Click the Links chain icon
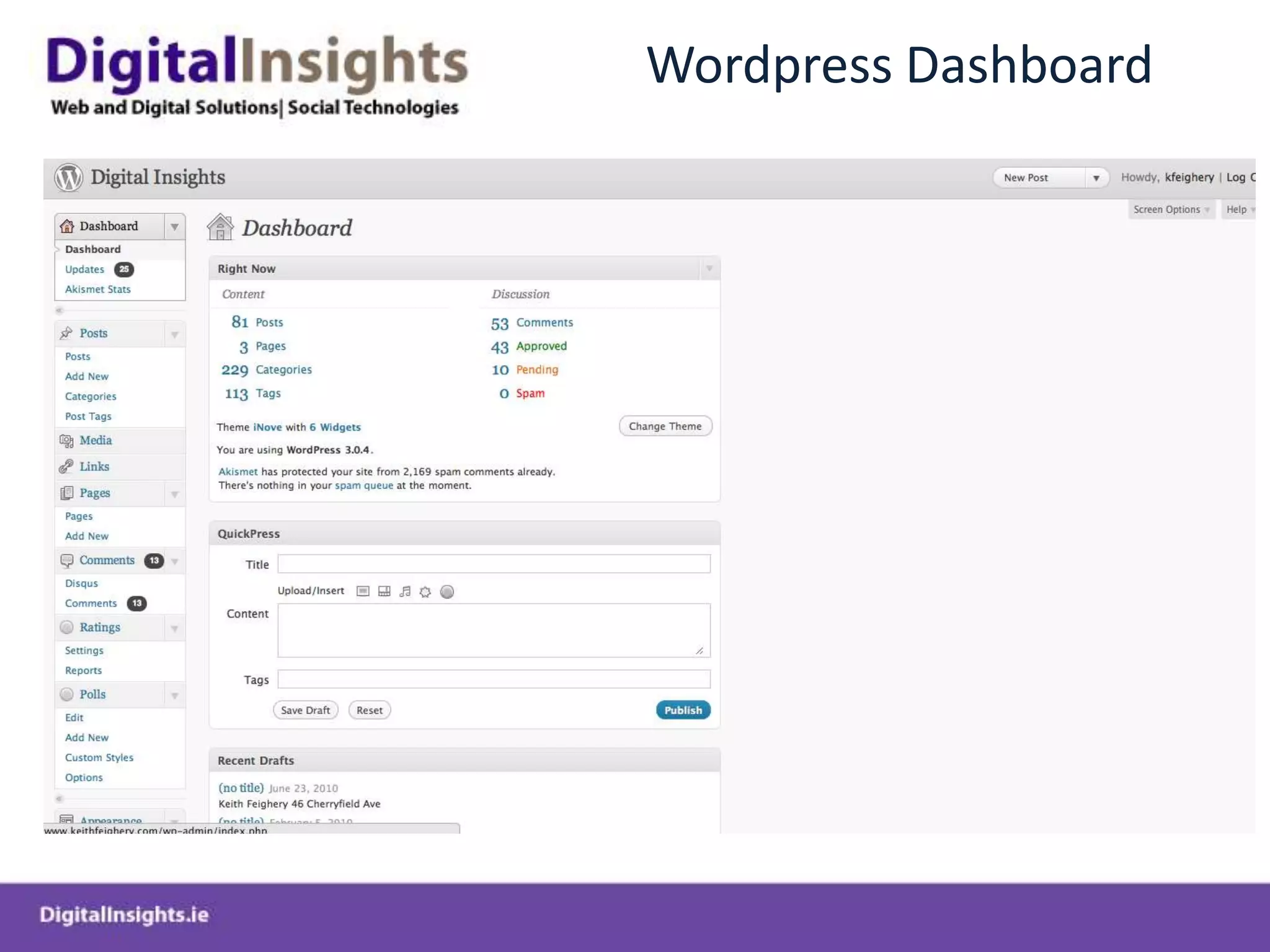The width and height of the screenshot is (1270, 952). tap(66, 467)
